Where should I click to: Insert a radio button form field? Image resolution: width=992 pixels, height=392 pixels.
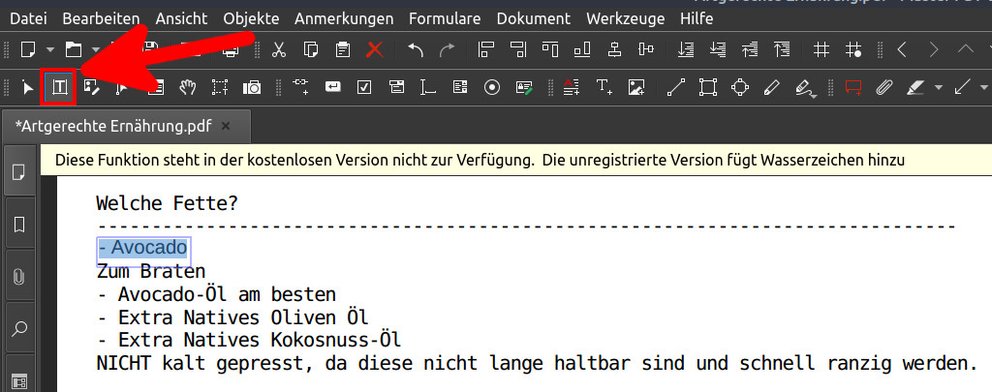click(492, 88)
